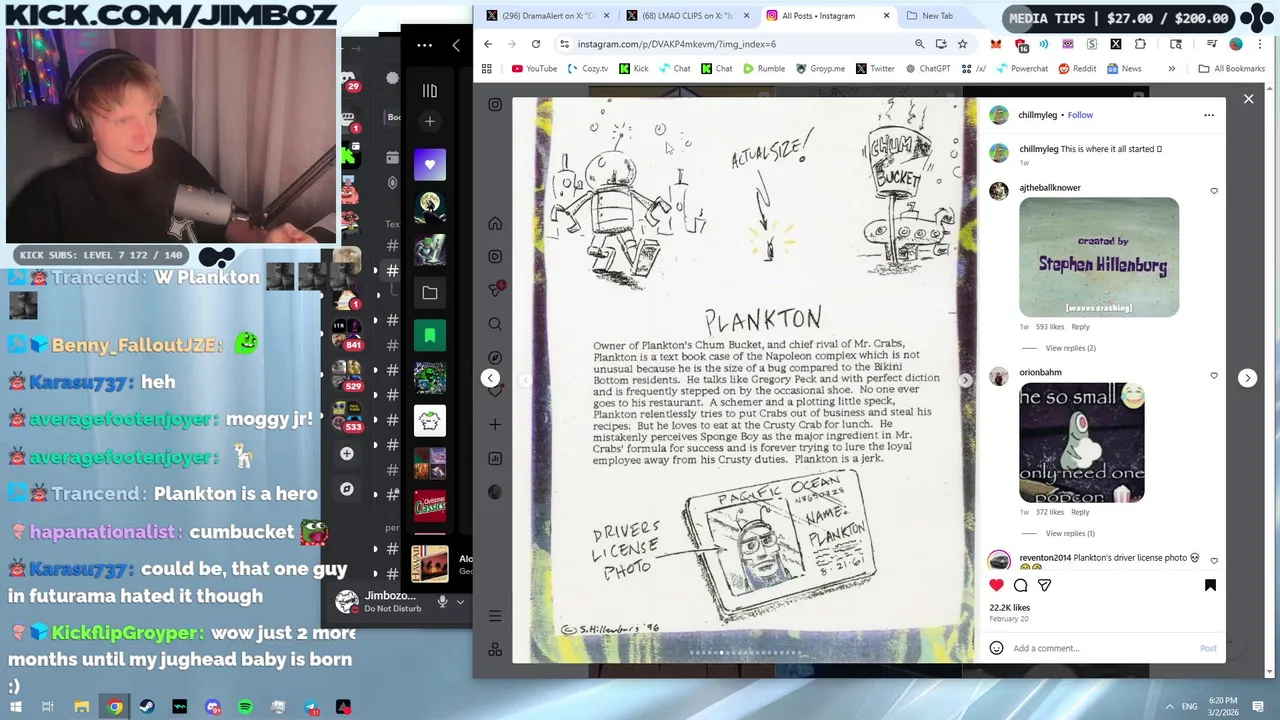Like orionbahm's comment
The image size is (1280, 720).
point(1214,376)
